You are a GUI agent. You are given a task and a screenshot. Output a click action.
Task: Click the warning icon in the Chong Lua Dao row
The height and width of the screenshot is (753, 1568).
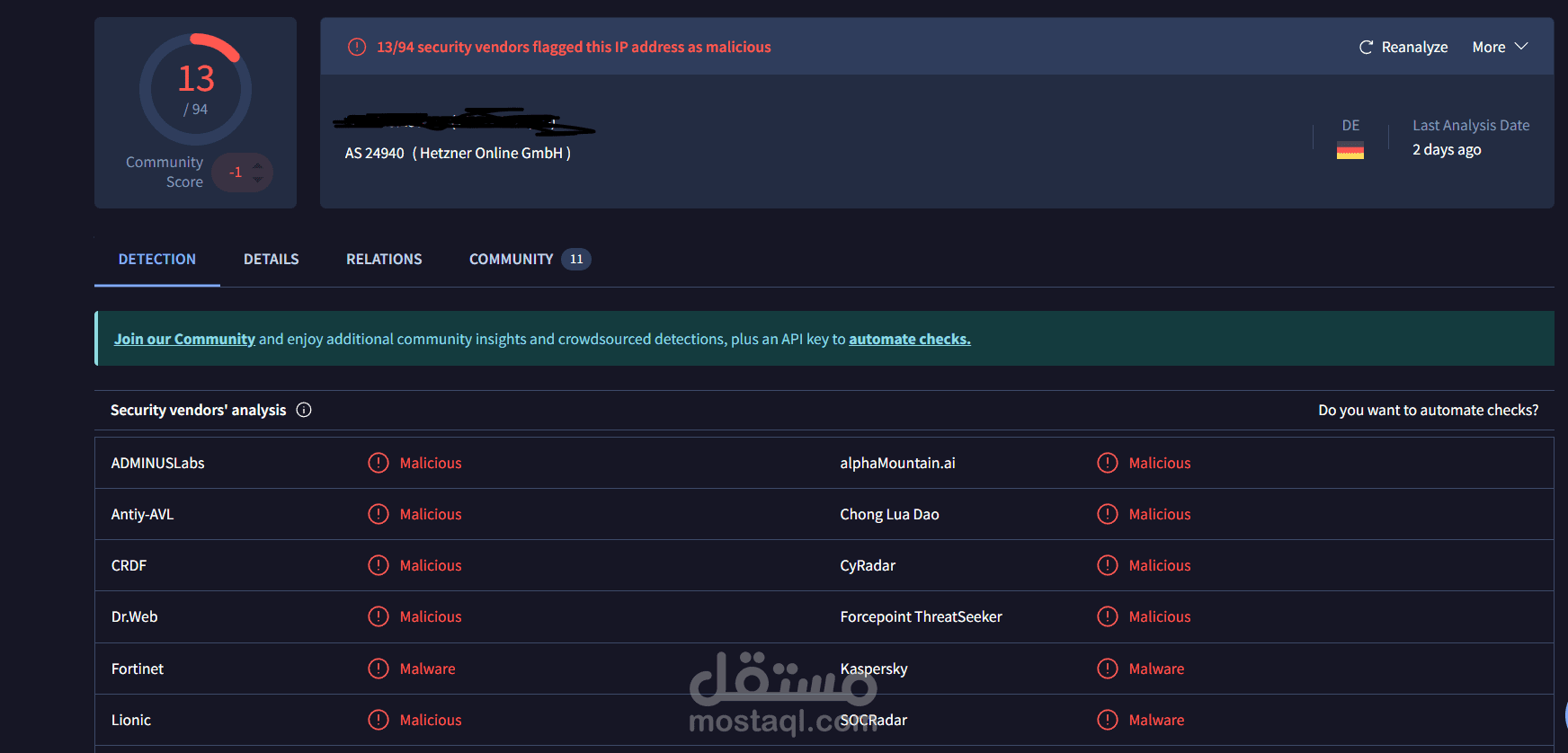pos(1108,514)
